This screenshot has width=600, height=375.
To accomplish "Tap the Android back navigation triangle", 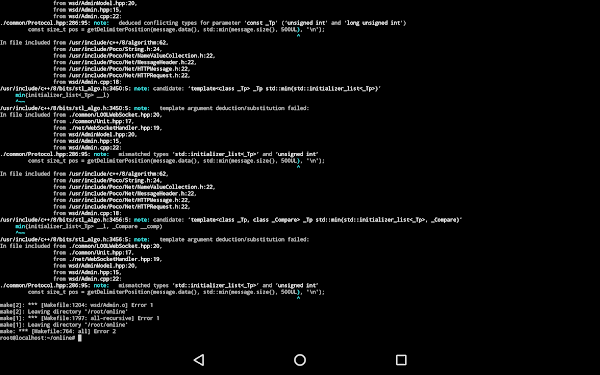I will click(199, 360).
